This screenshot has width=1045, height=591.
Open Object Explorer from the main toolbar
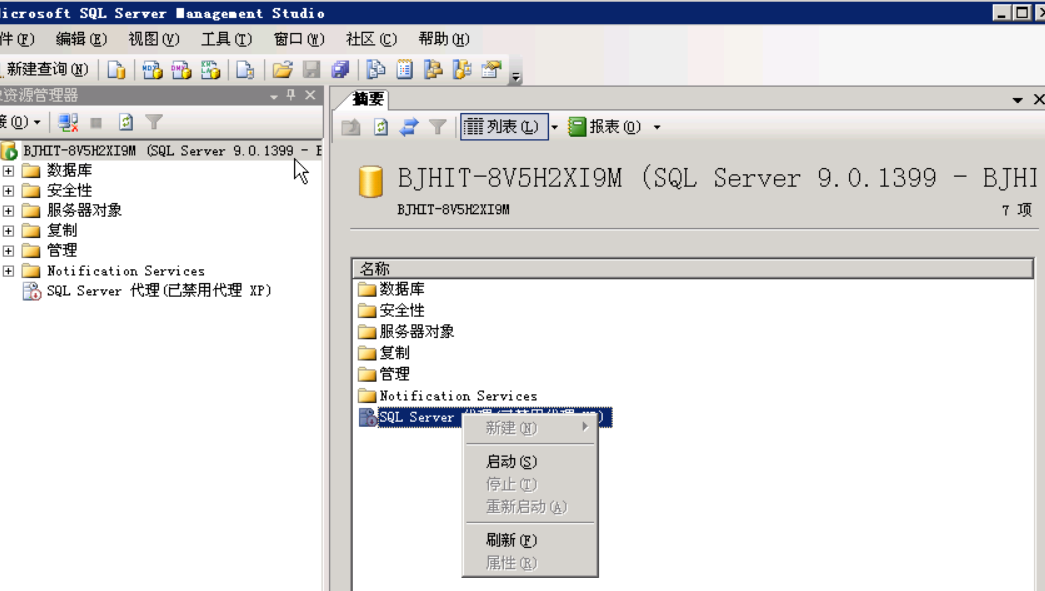(x=433, y=69)
